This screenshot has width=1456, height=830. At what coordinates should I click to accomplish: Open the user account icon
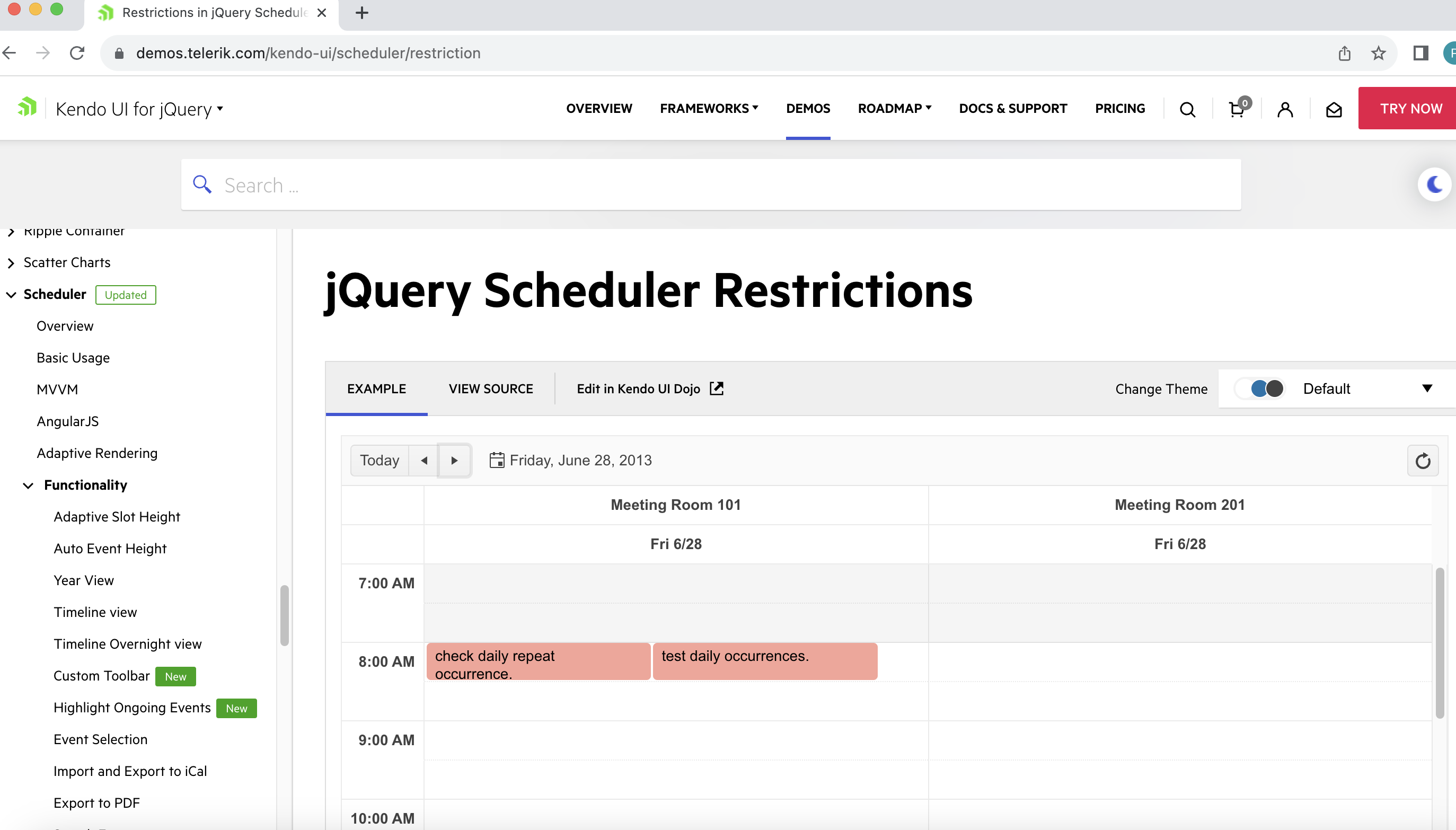(x=1285, y=109)
